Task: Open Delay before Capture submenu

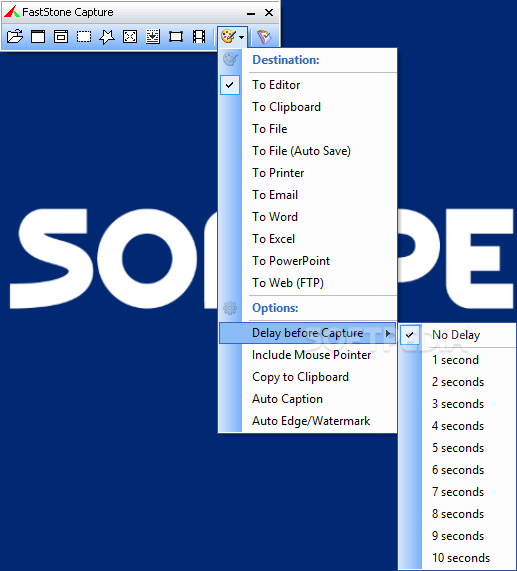Action: point(308,333)
